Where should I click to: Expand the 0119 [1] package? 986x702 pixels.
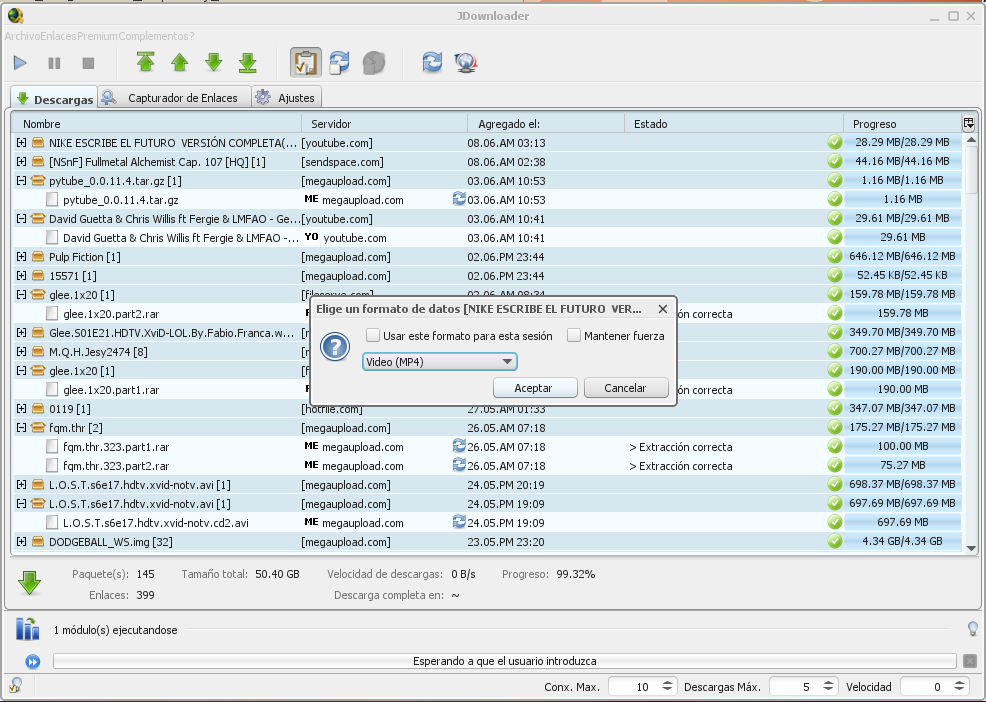[21, 409]
